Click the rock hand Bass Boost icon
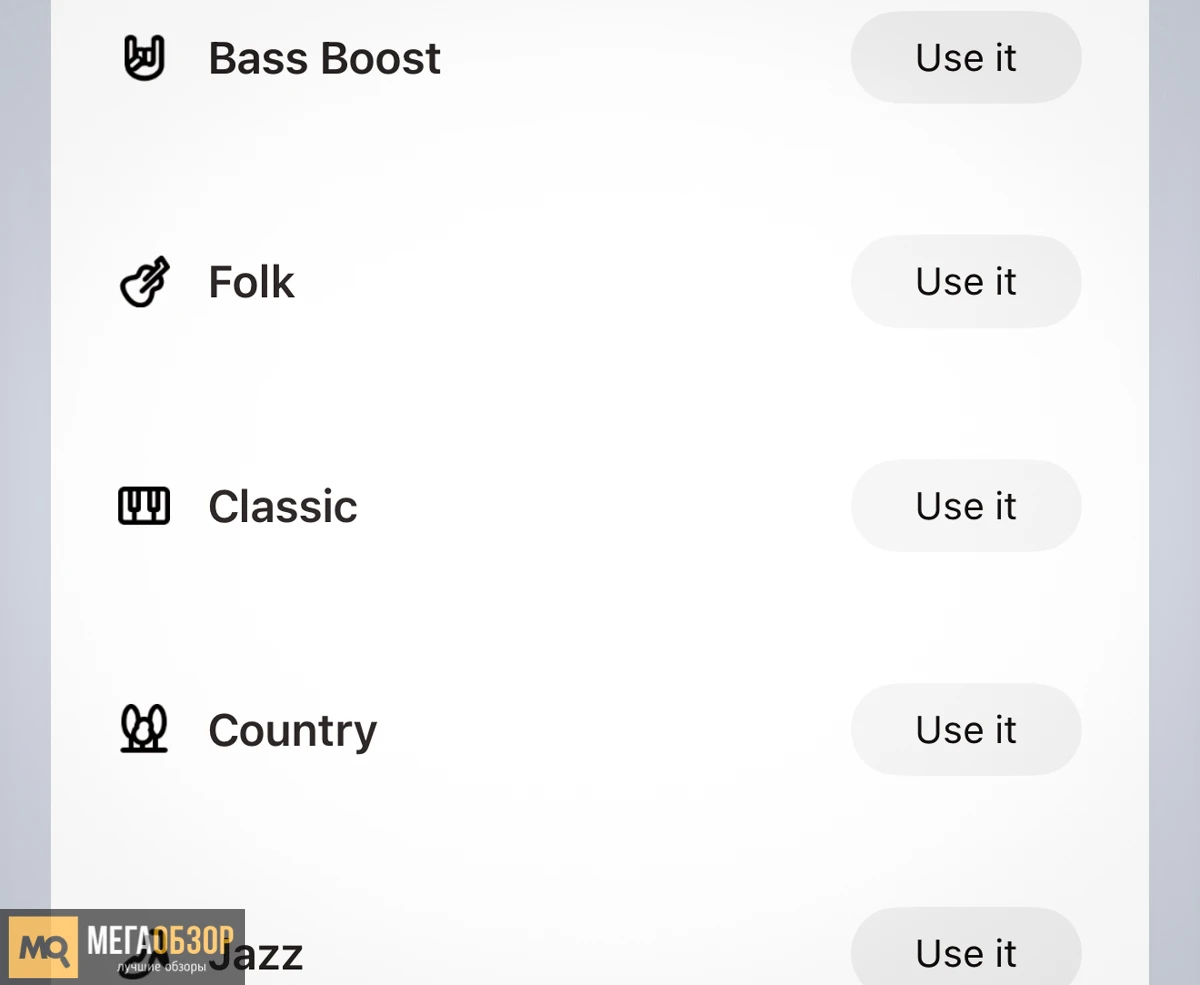 [x=144, y=58]
